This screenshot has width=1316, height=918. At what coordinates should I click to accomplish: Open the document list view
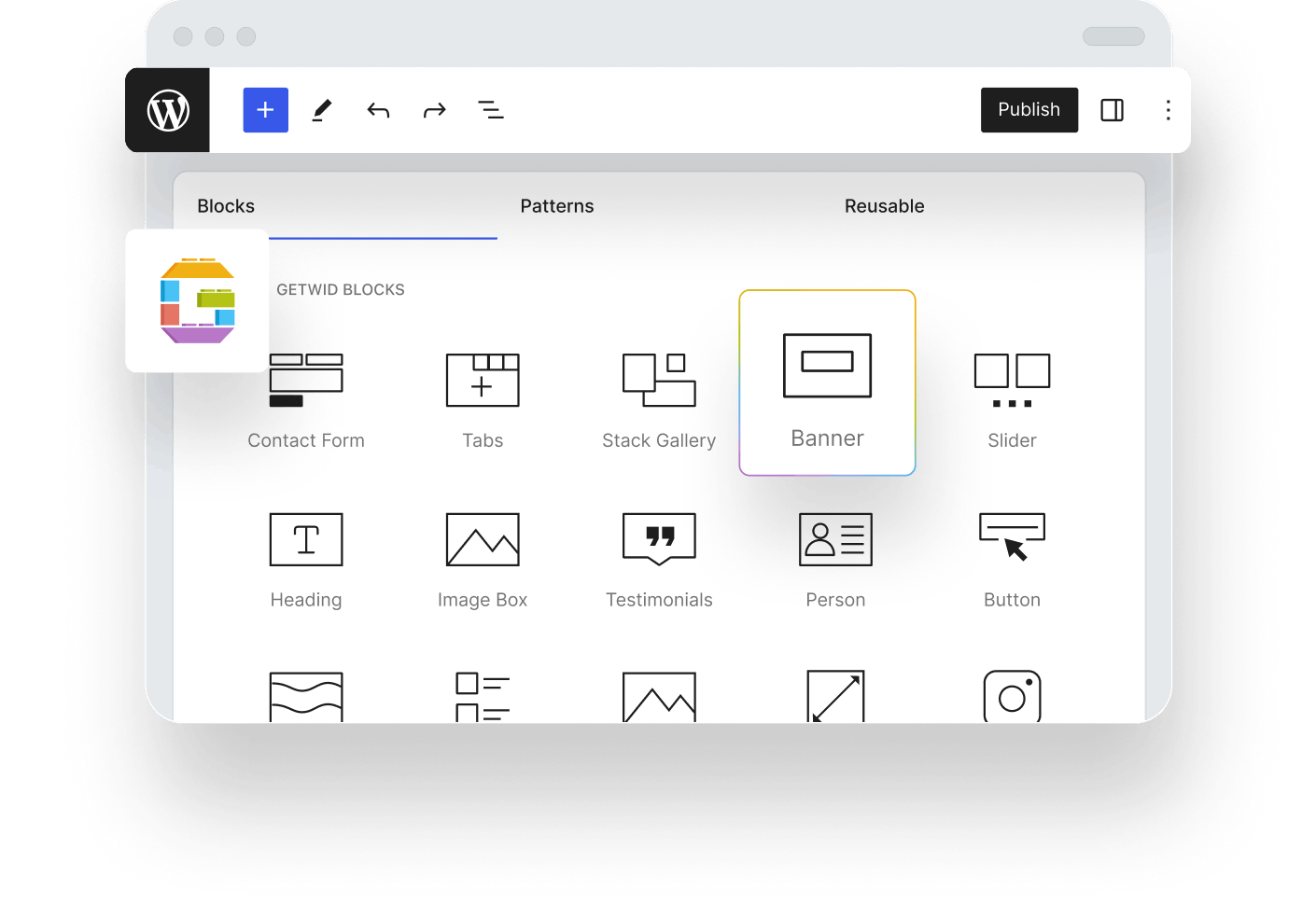pyautogui.click(x=491, y=110)
